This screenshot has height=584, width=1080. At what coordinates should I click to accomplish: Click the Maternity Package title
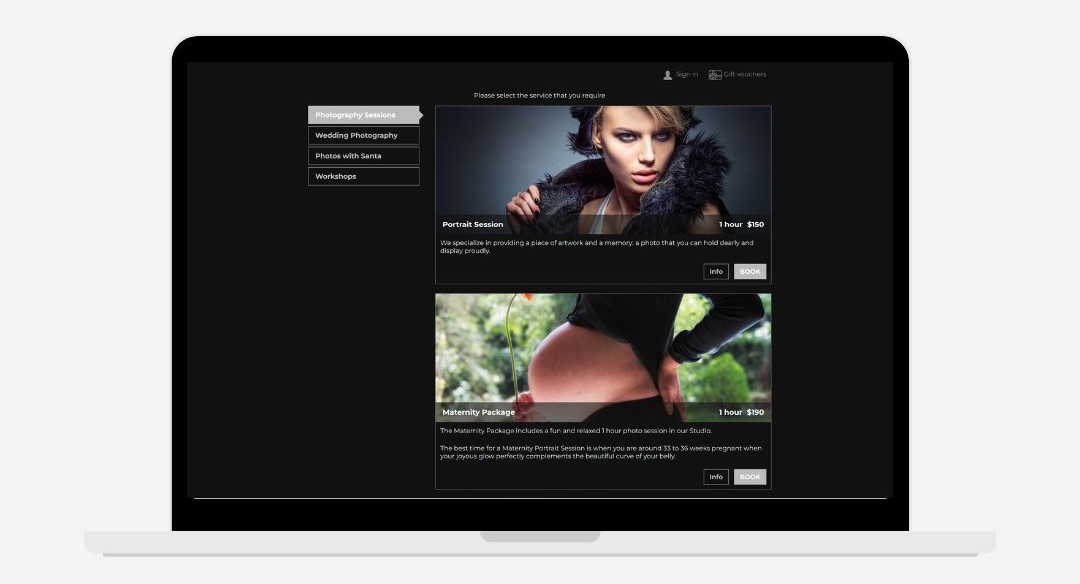(479, 412)
